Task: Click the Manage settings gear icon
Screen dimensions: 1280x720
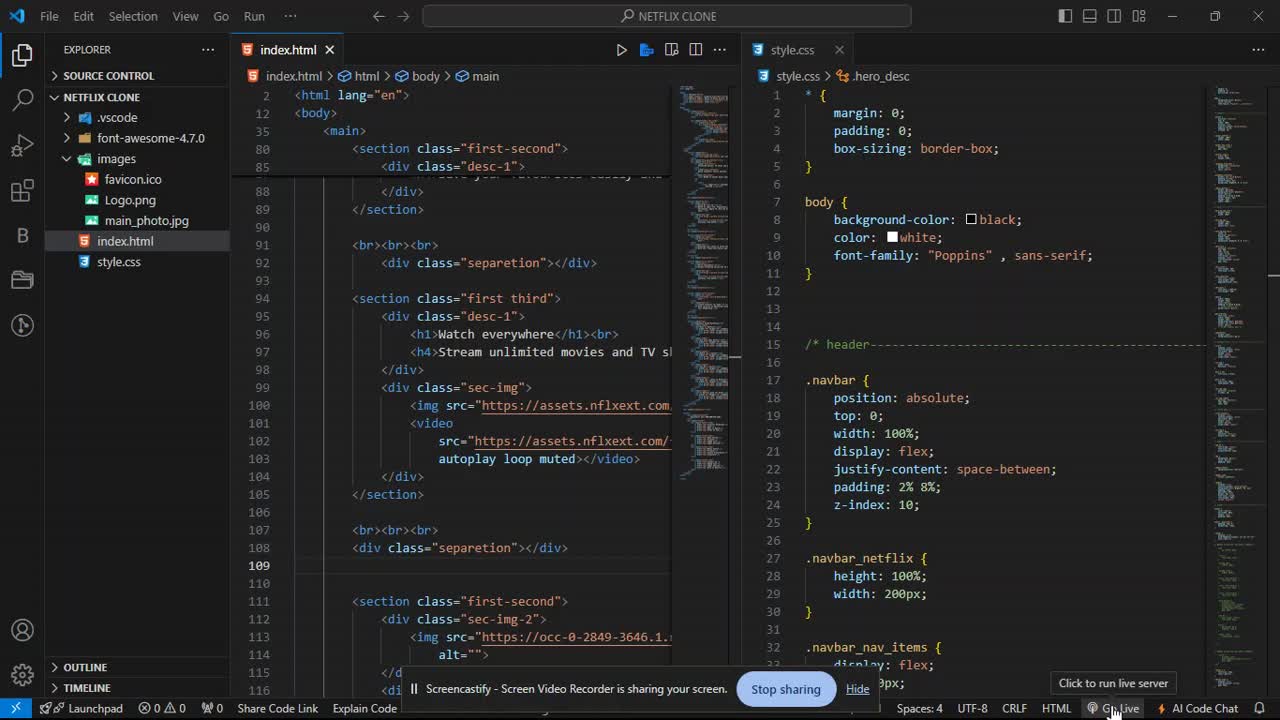Action: pos(22,675)
